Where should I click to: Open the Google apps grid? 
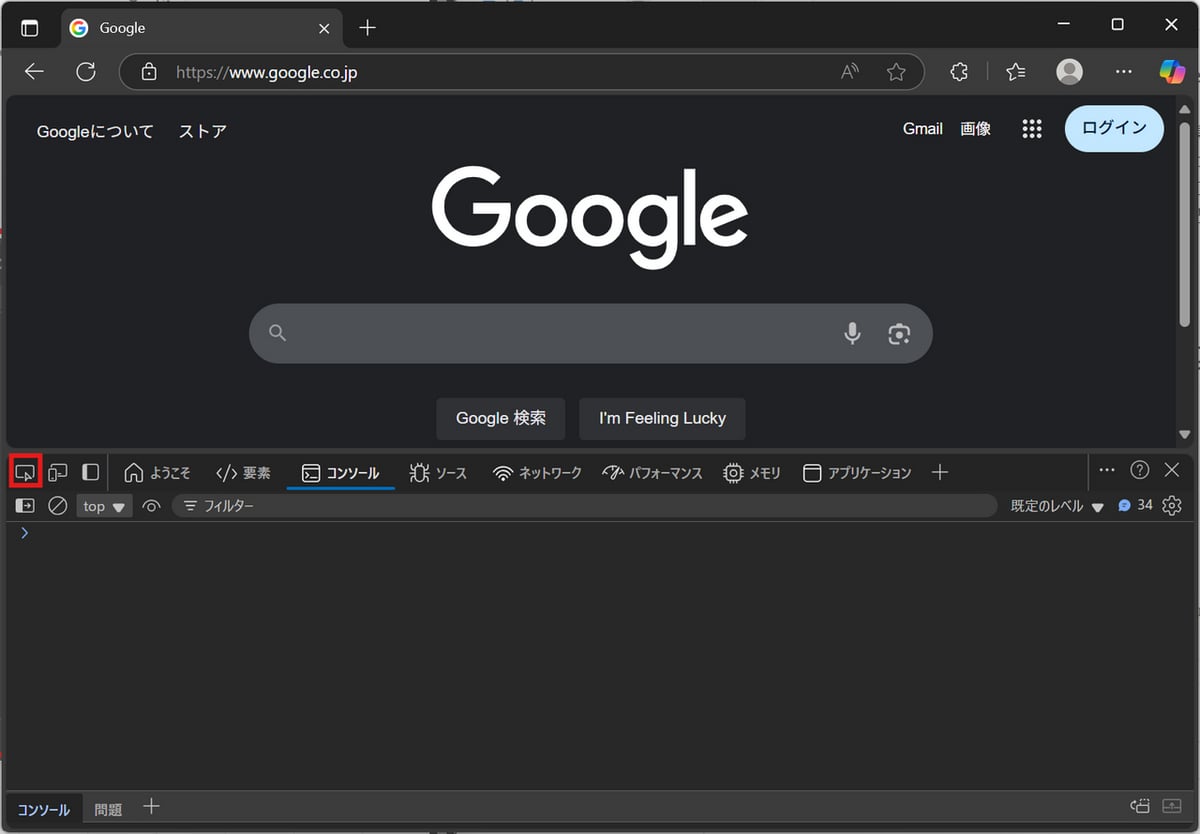1032,129
